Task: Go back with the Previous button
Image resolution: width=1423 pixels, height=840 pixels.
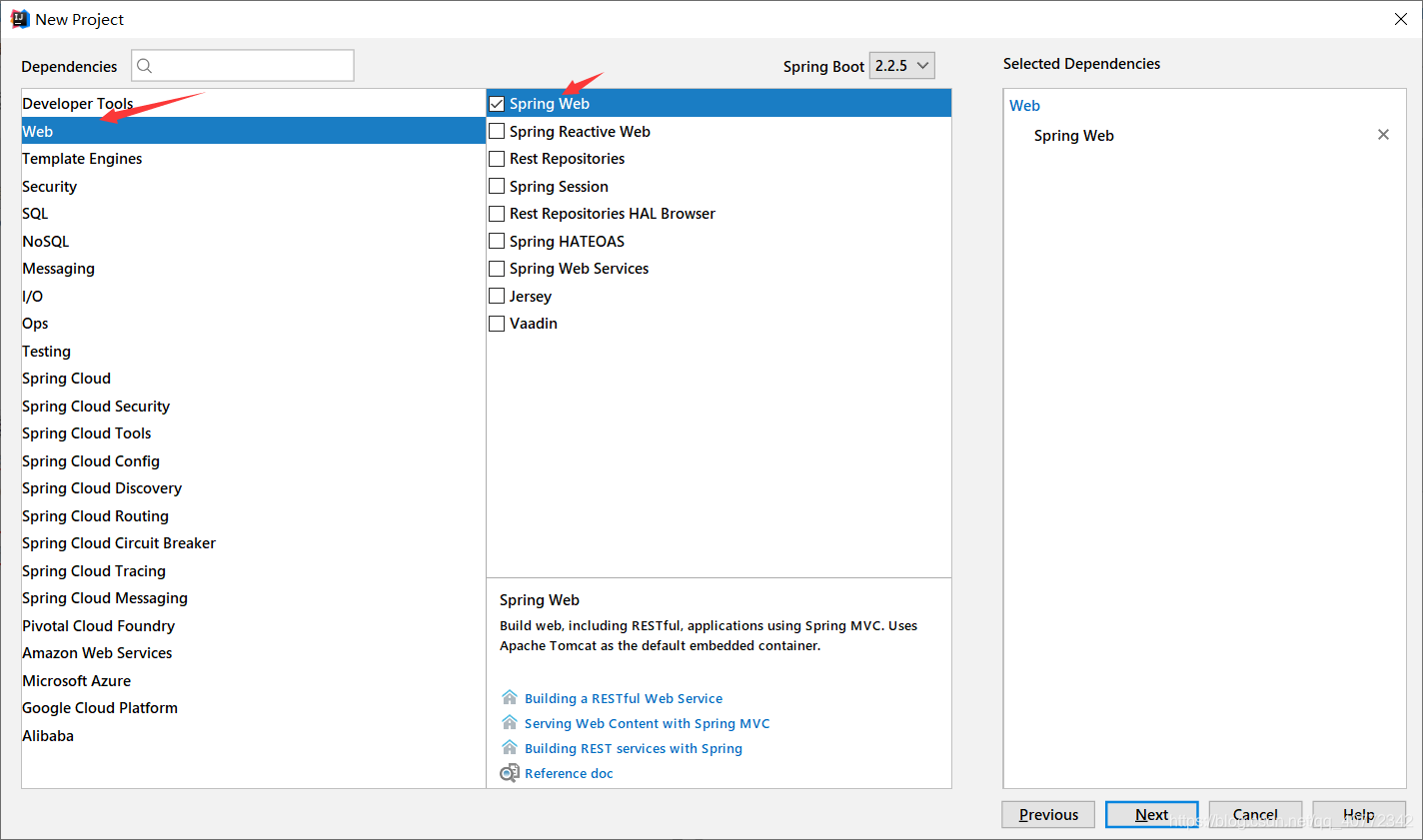Action: click(x=1048, y=814)
